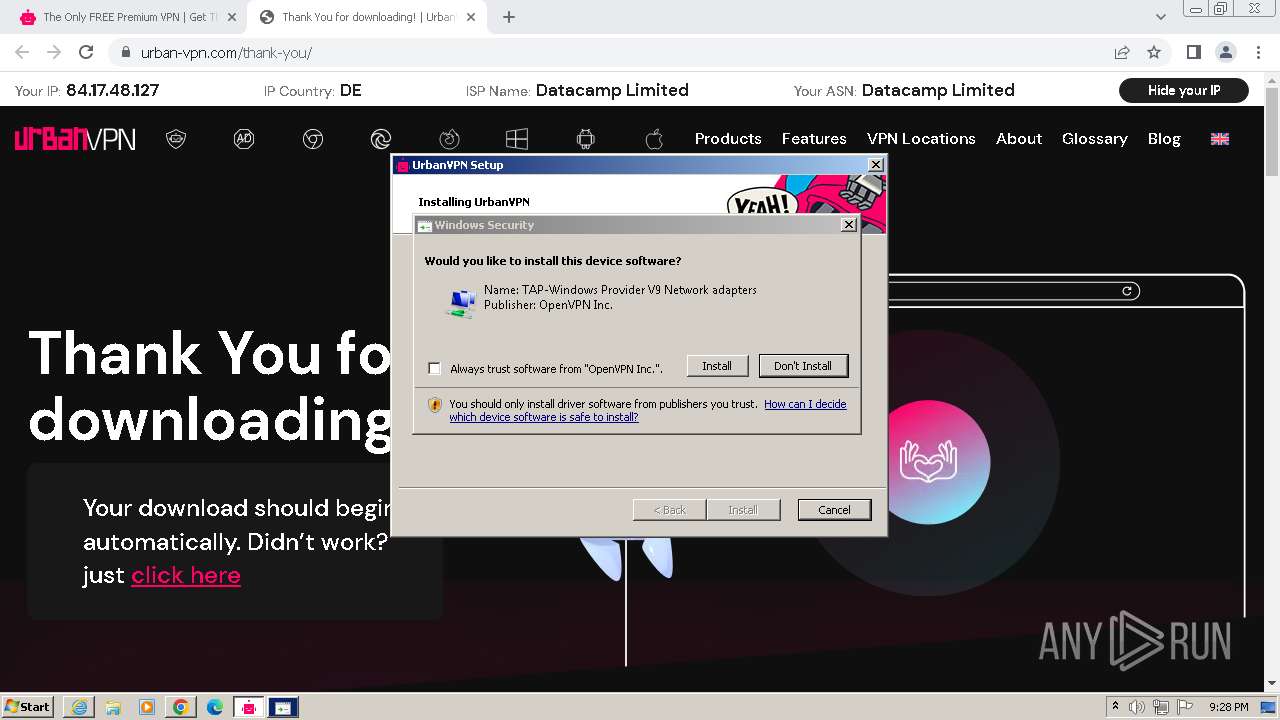
Task: Click Don't Install in Windows Security dialog
Action: point(803,366)
